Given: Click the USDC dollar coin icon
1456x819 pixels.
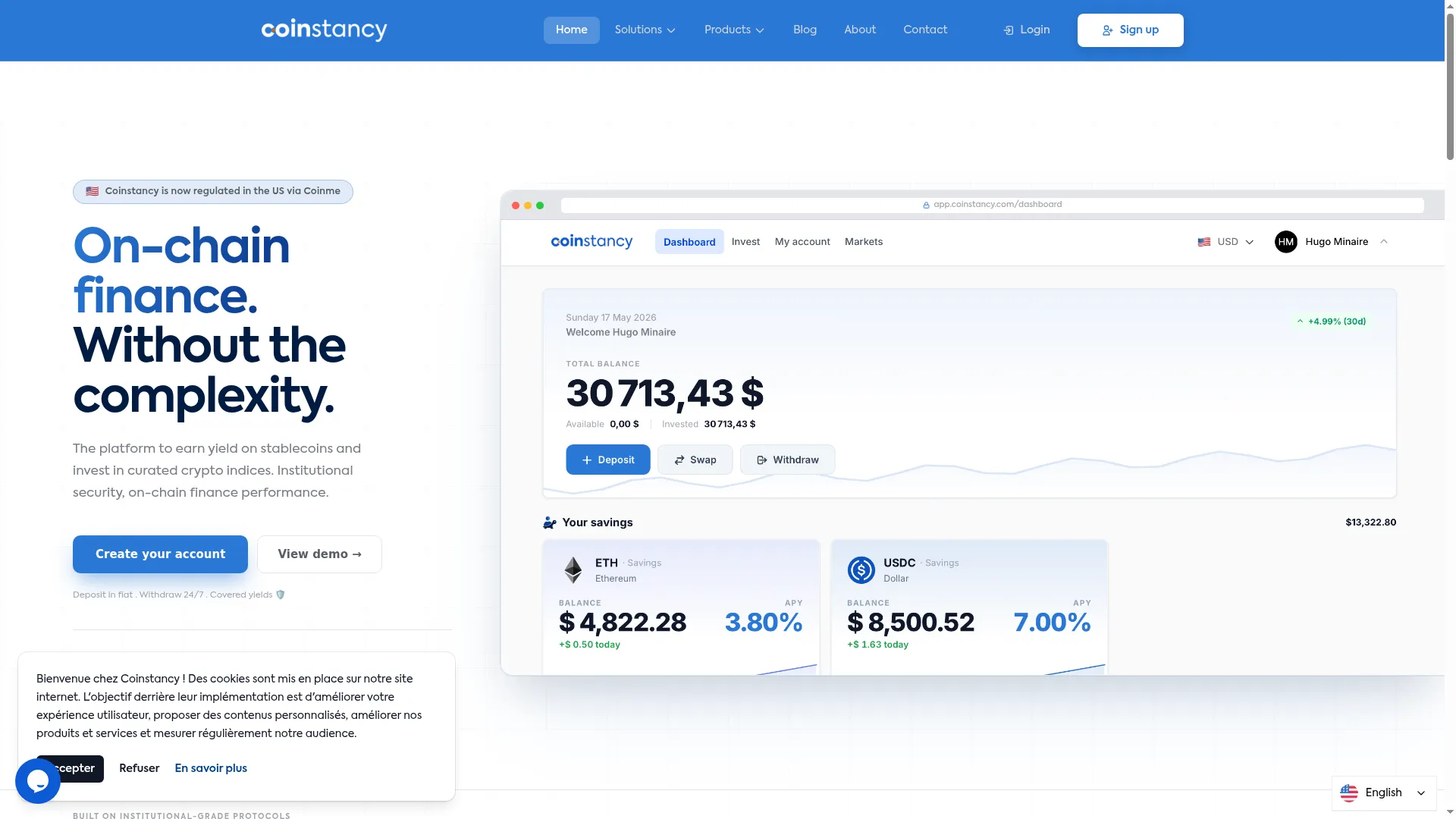Looking at the screenshot, I should coord(861,570).
